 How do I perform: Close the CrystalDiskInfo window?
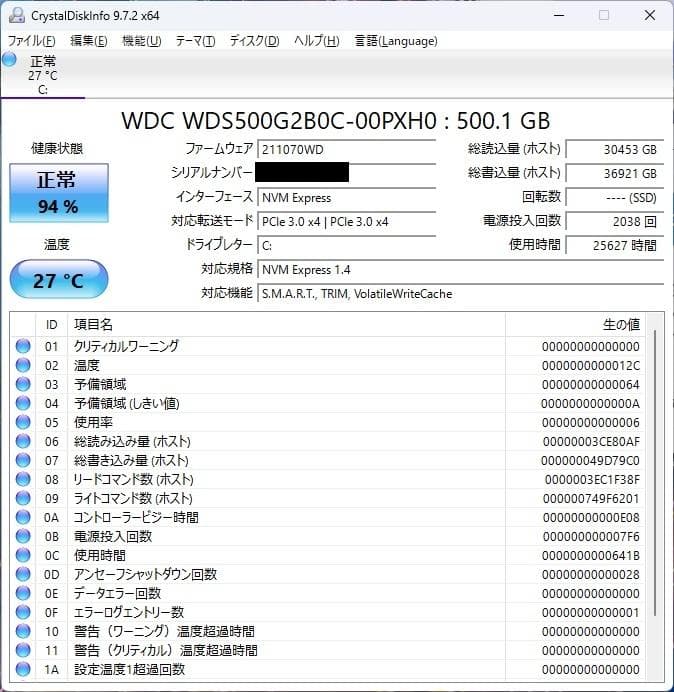650,15
